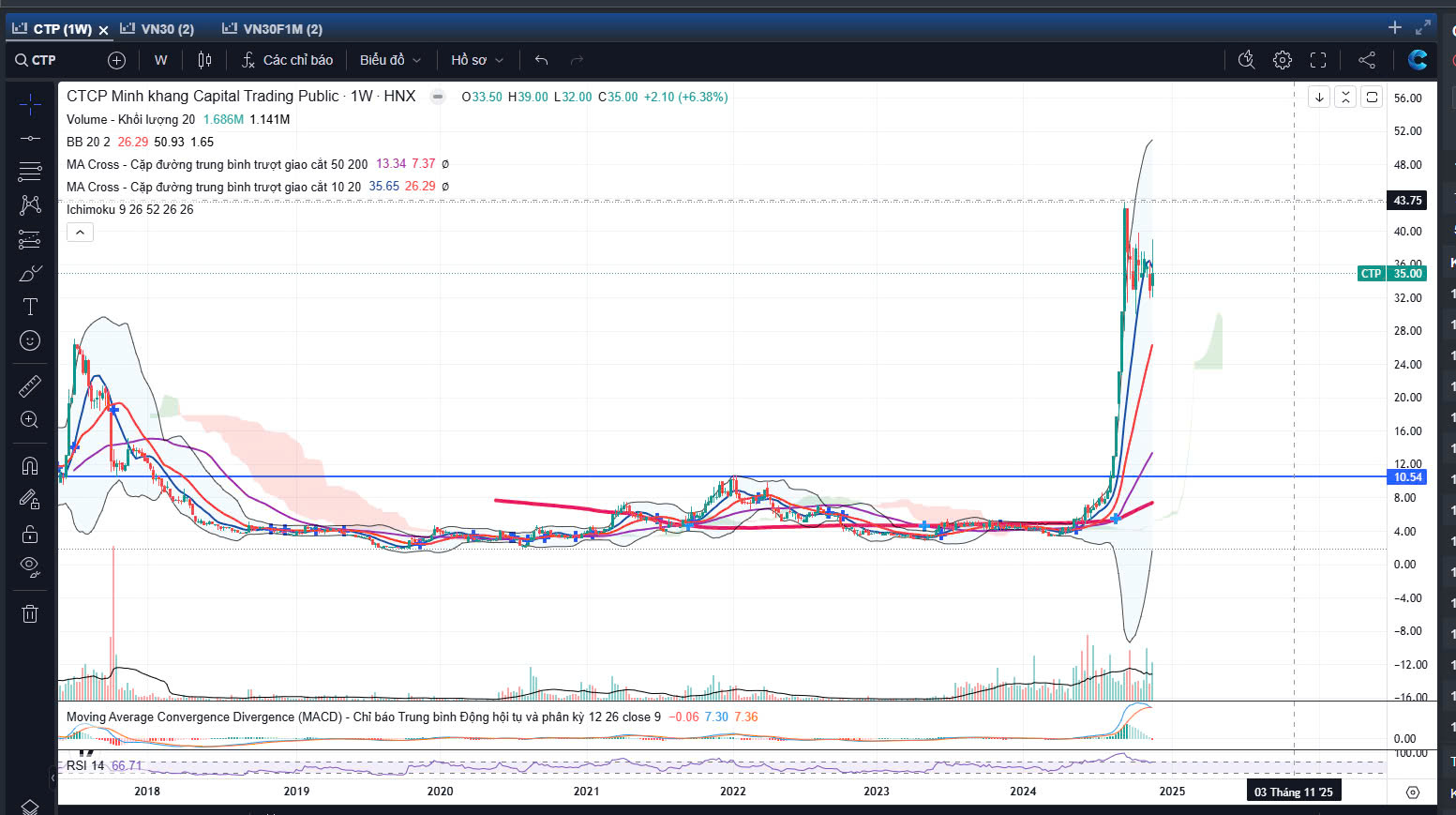
Task: Select the Ichimoku 9 26 52 legend
Action: point(130,209)
